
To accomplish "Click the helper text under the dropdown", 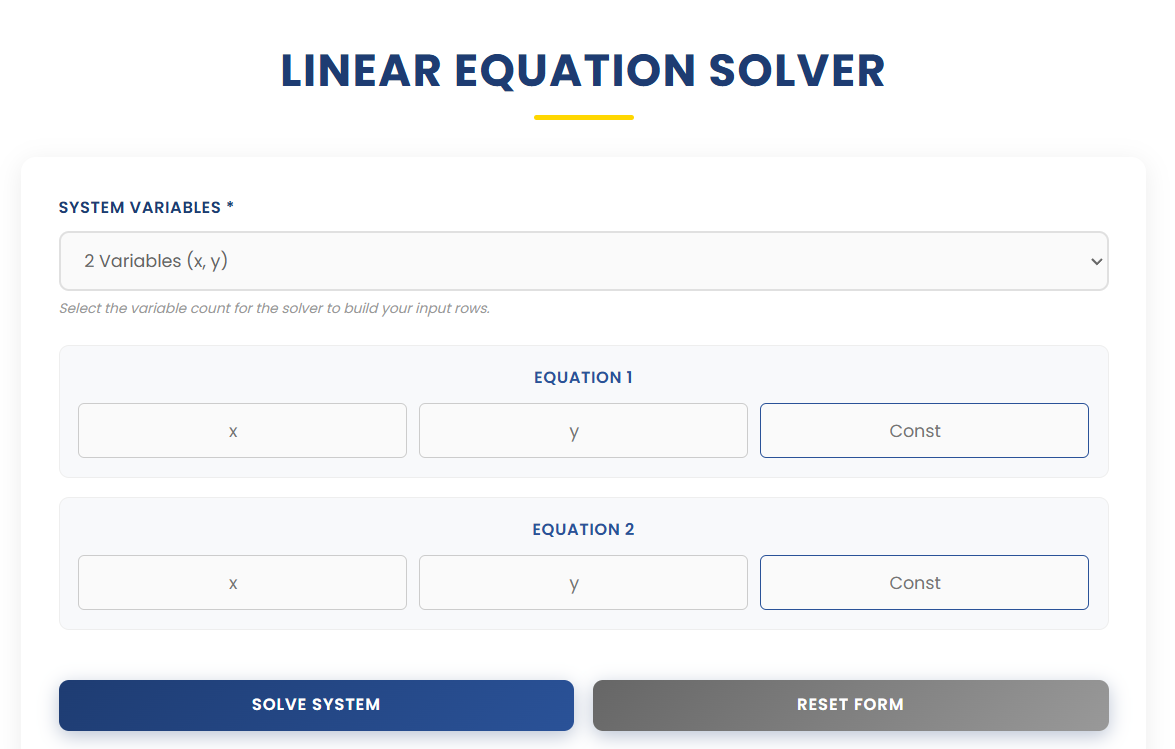I will click(273, 308).
